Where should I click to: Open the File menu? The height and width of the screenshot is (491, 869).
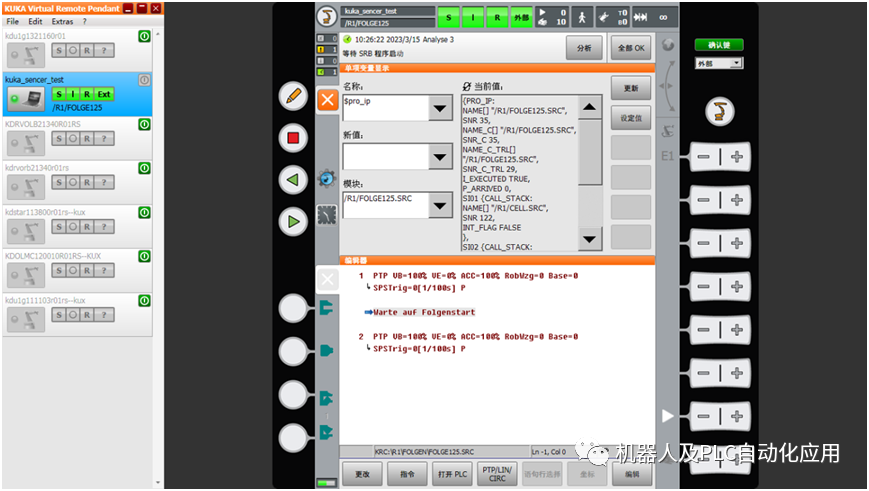12,21
